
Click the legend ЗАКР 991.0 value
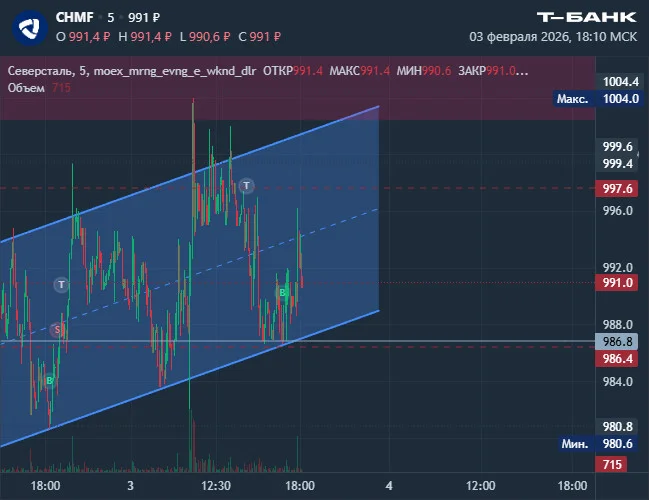tap(493, 71)
